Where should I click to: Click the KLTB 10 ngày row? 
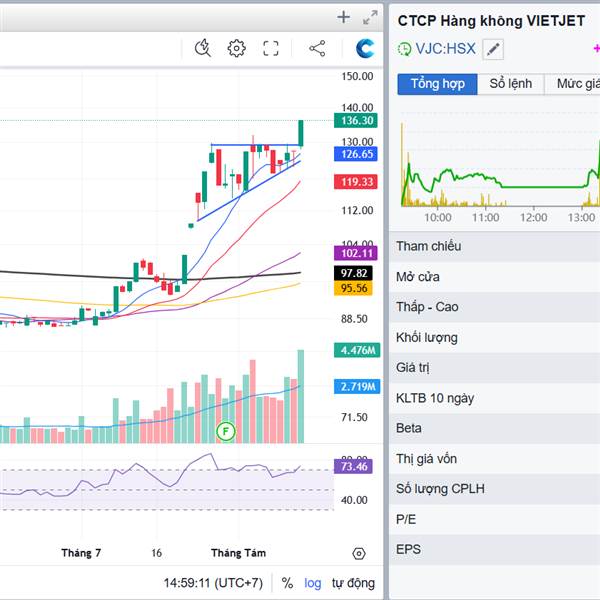pos(494,398)
